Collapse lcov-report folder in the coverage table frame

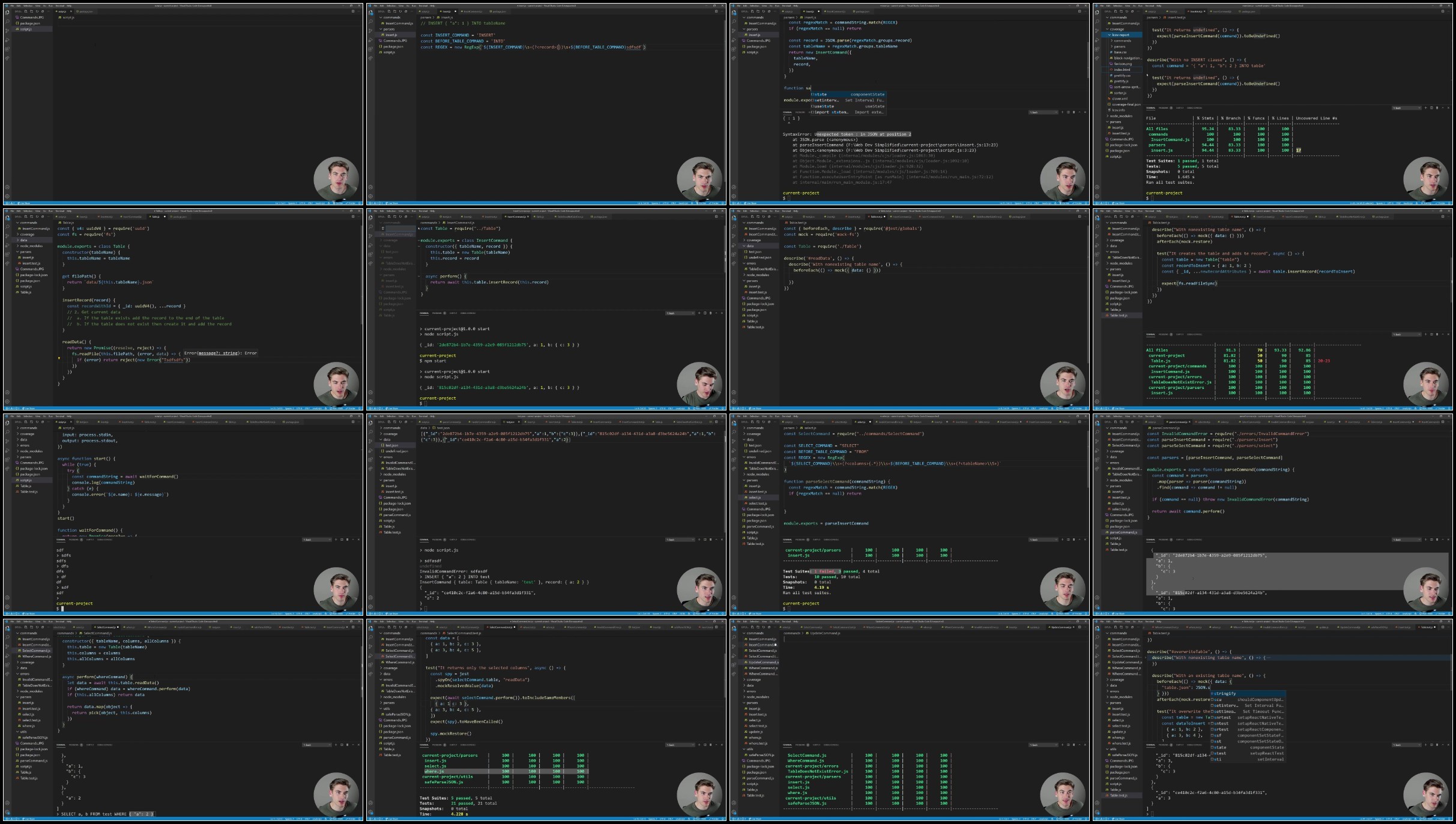point(1120,35)
